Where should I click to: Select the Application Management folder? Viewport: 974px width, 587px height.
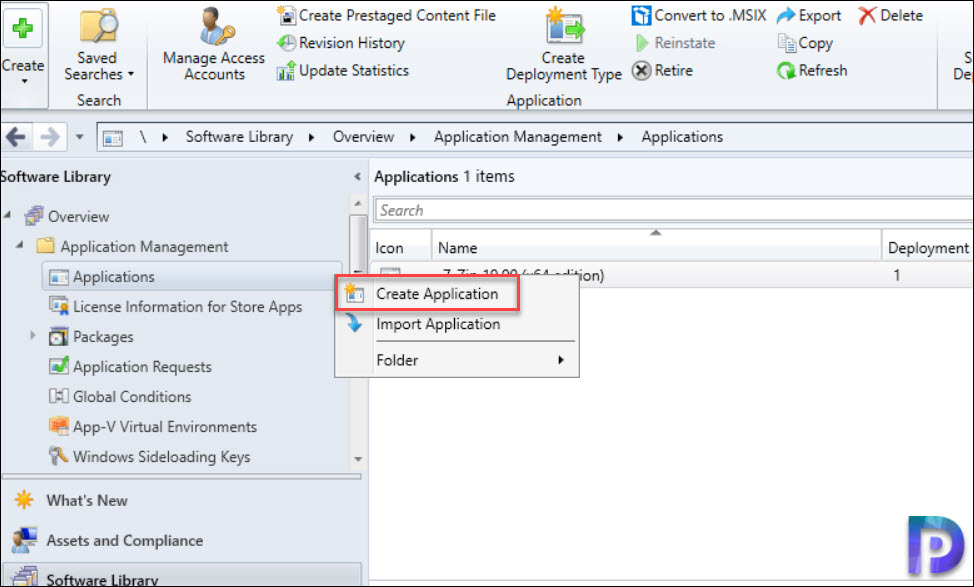144,247
